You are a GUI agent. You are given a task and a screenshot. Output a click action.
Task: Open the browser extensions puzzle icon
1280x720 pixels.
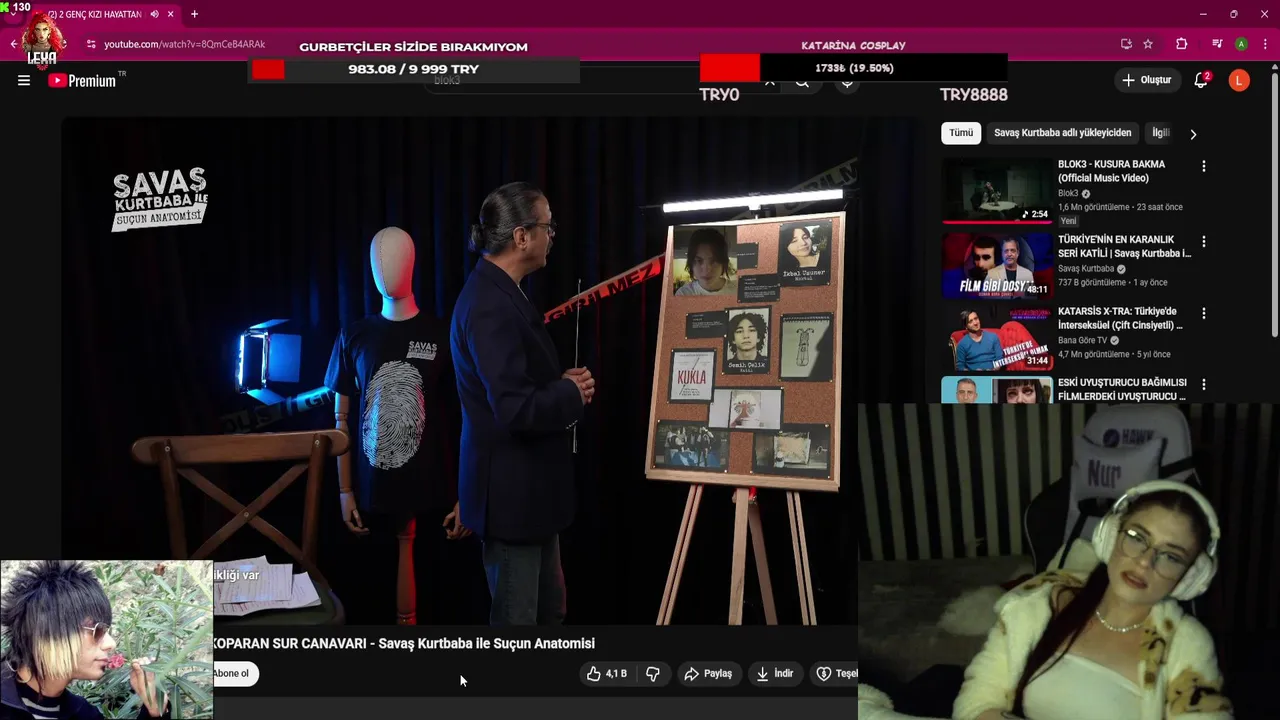click(x=1181, y=44)
